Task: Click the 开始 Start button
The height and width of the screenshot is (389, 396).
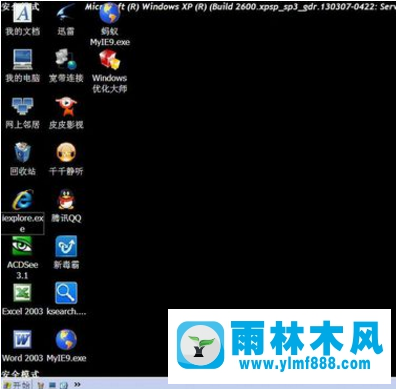Action: [17, 385]
